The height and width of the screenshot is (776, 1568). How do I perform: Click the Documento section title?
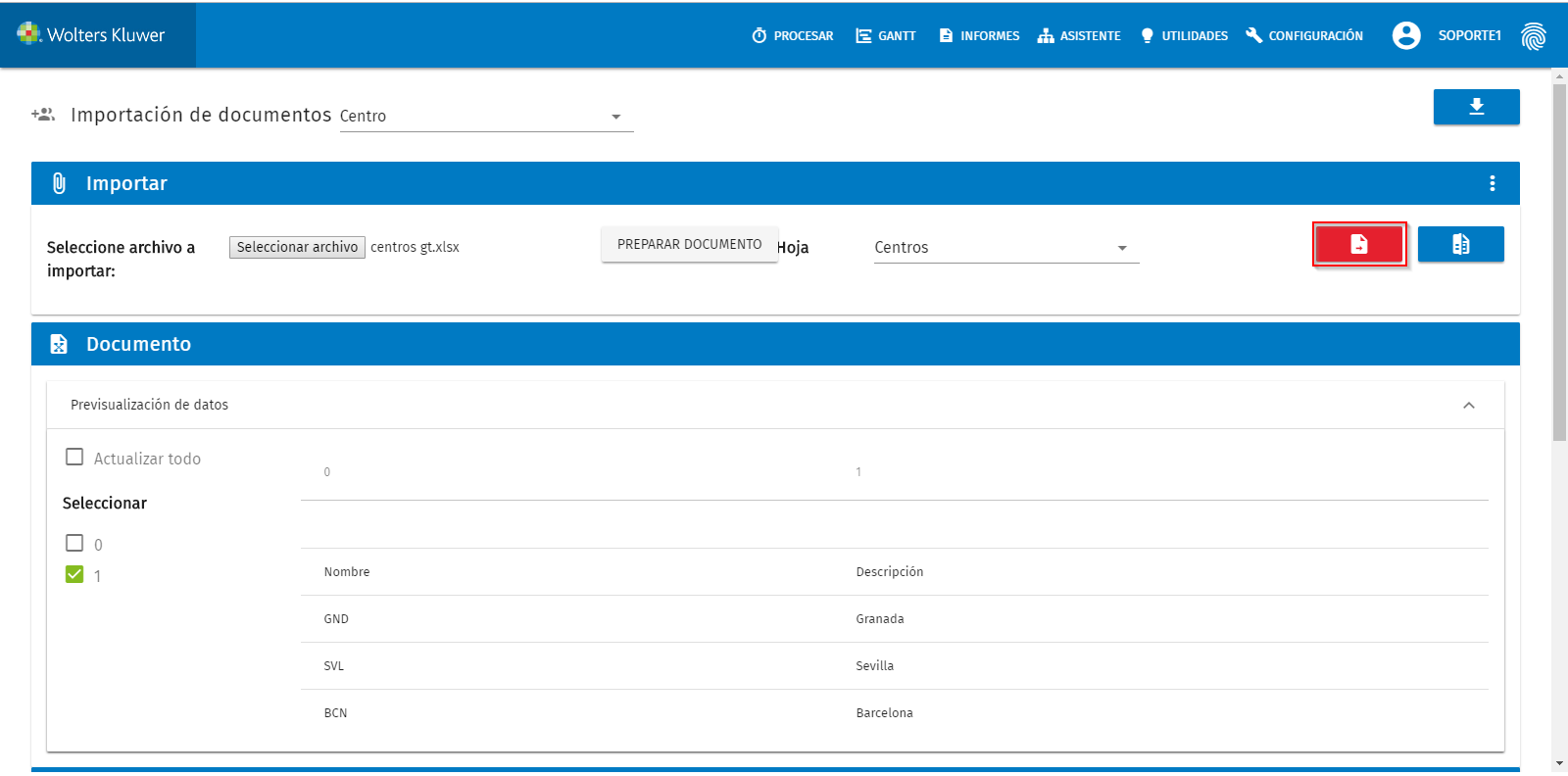(138, 344)
